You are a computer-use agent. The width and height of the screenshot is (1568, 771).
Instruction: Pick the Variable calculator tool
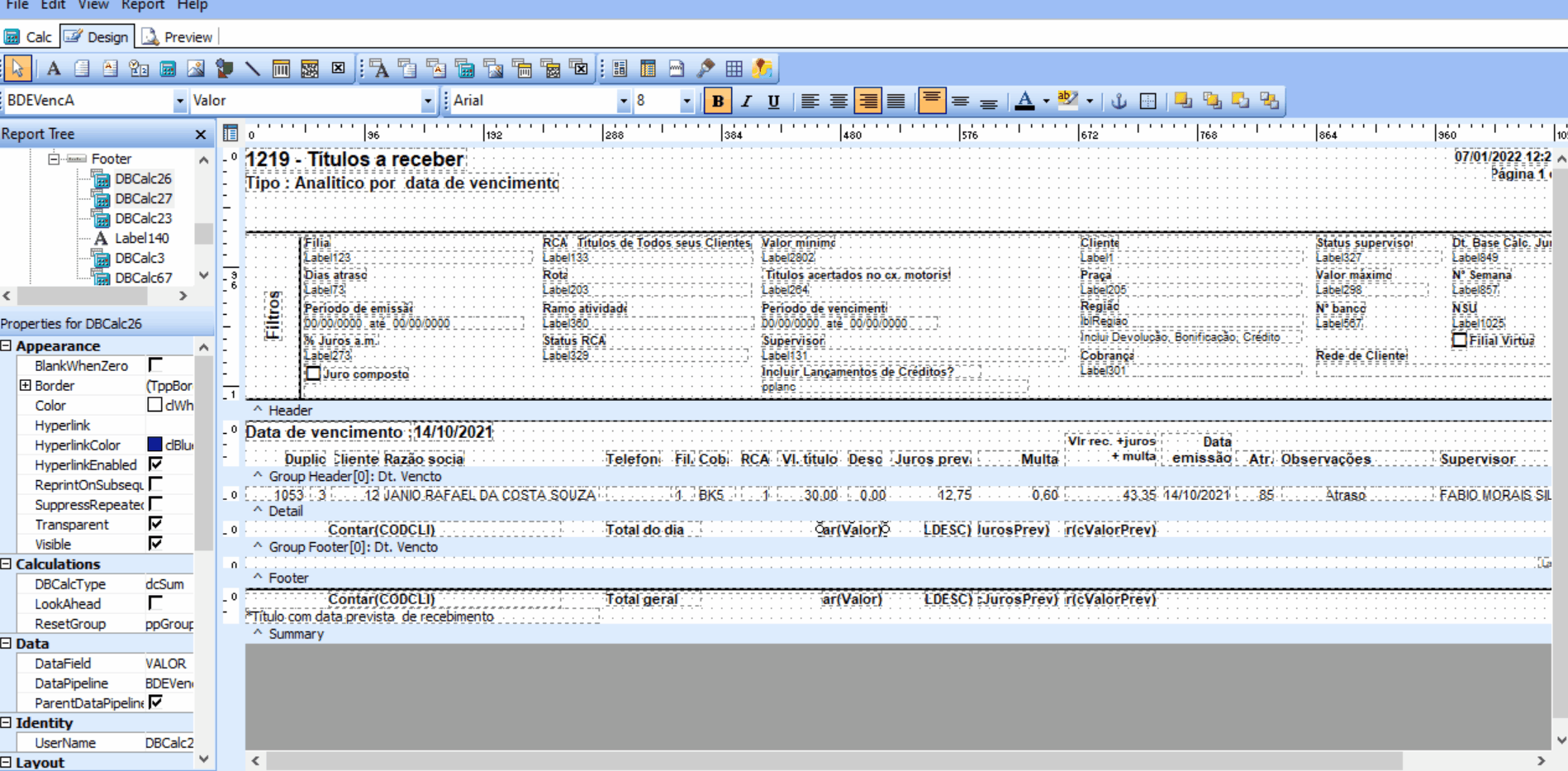pos(167,69)
